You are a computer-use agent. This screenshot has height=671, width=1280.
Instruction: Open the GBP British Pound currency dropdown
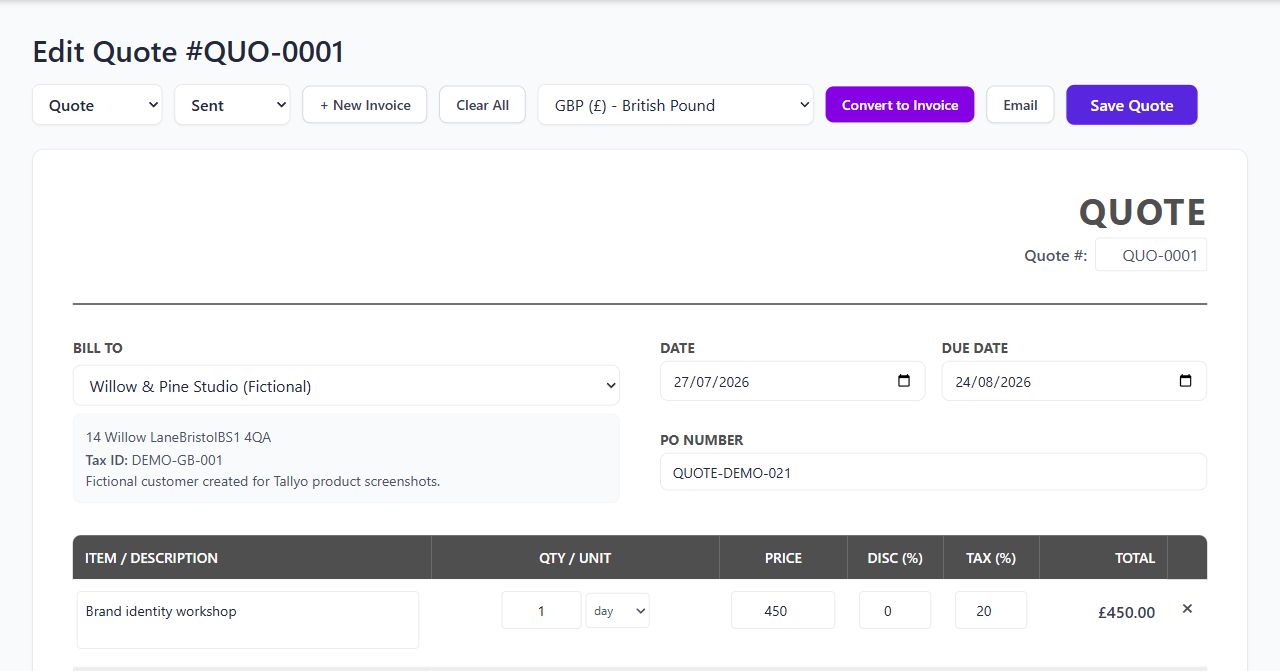676,105
